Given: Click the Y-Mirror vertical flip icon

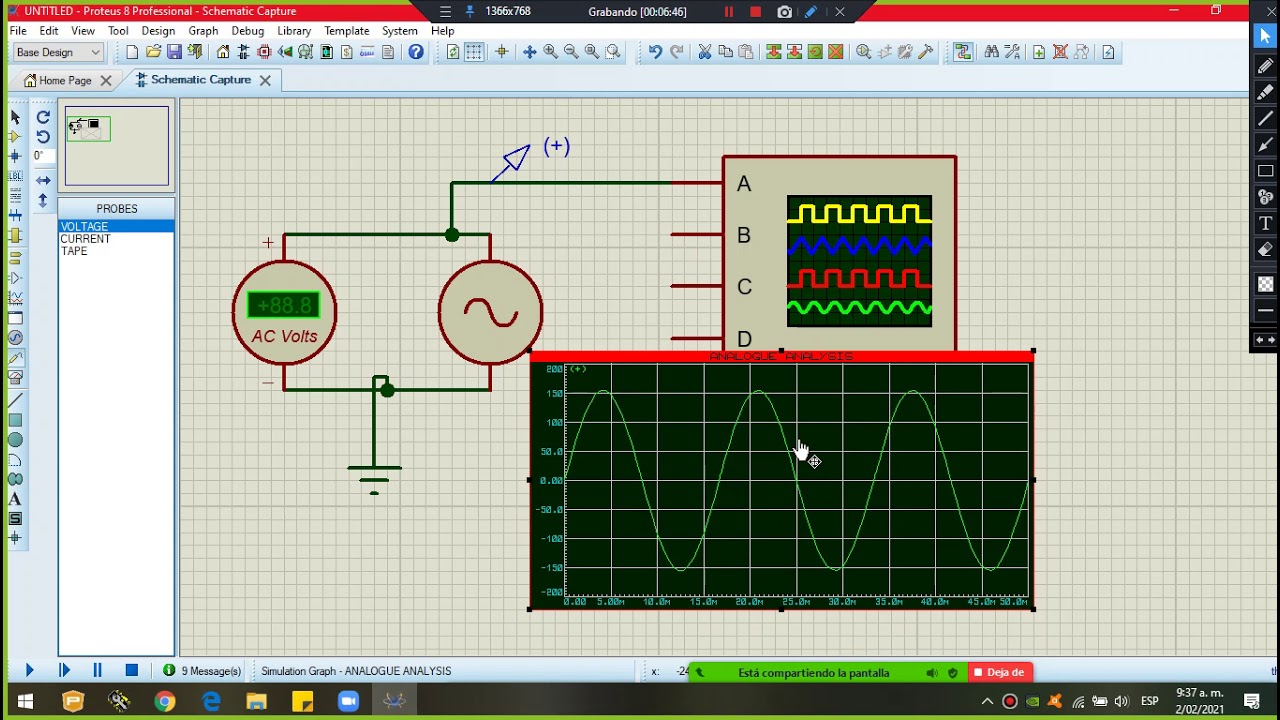Looking at the screenshot, I should click(x=43, y=200).
